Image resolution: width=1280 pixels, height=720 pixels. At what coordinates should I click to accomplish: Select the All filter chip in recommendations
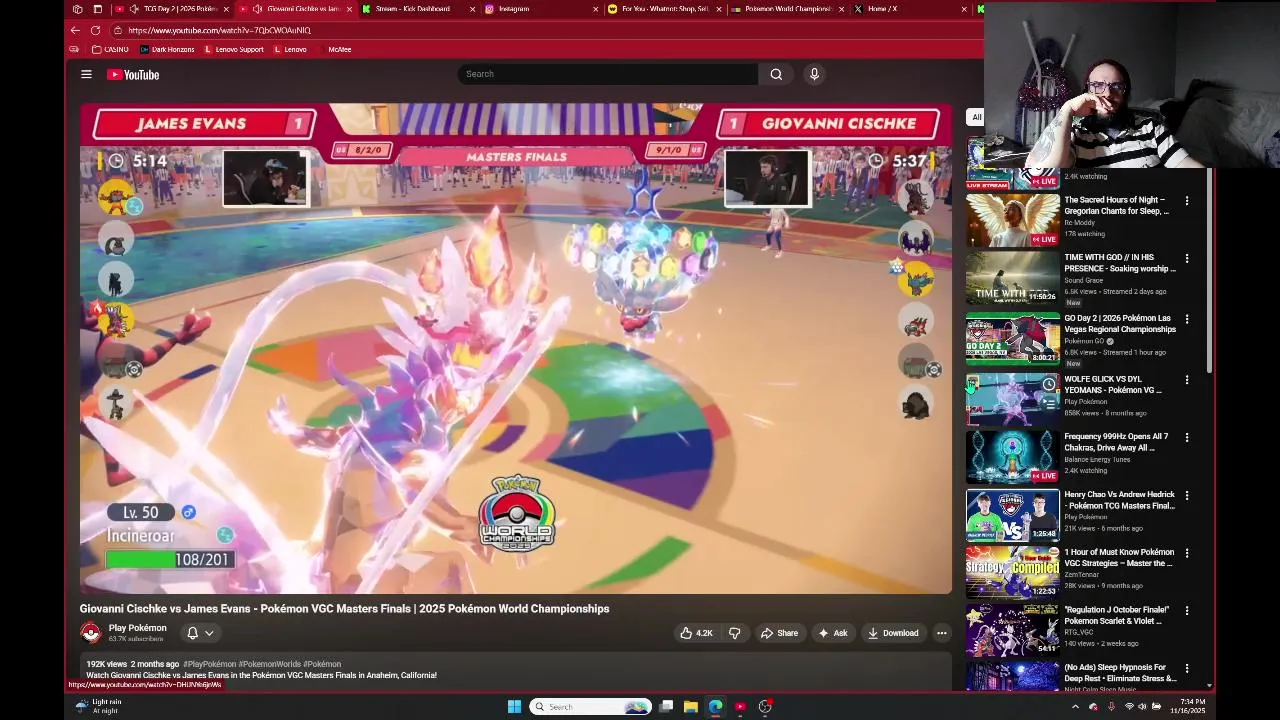[976, 117]
